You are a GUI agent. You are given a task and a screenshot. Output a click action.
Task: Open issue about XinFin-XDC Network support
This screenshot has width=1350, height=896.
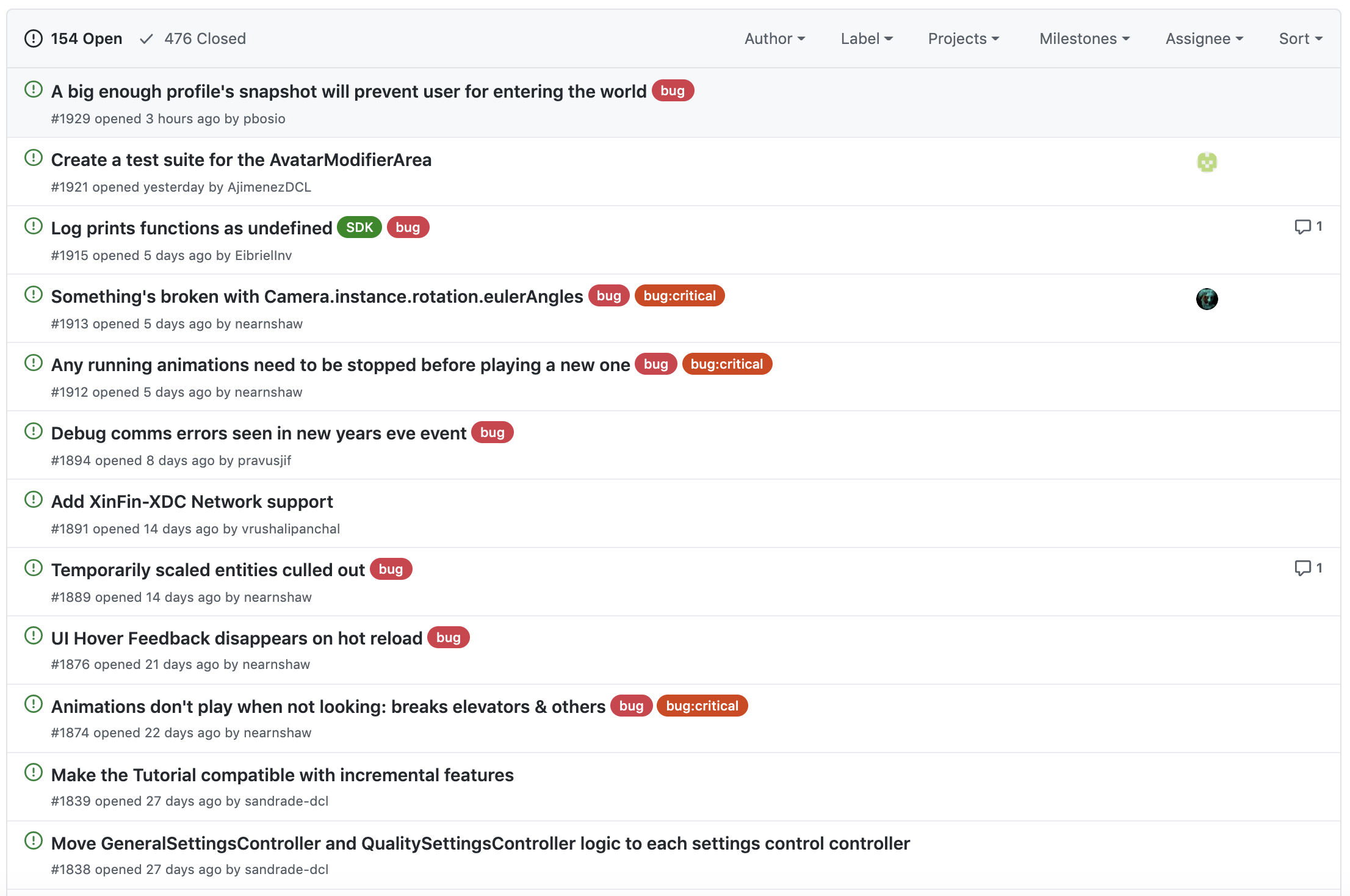coord(192,502)
